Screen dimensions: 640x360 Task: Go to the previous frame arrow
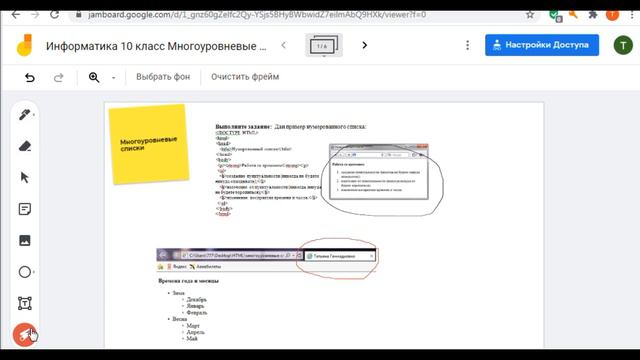point(284,45)
